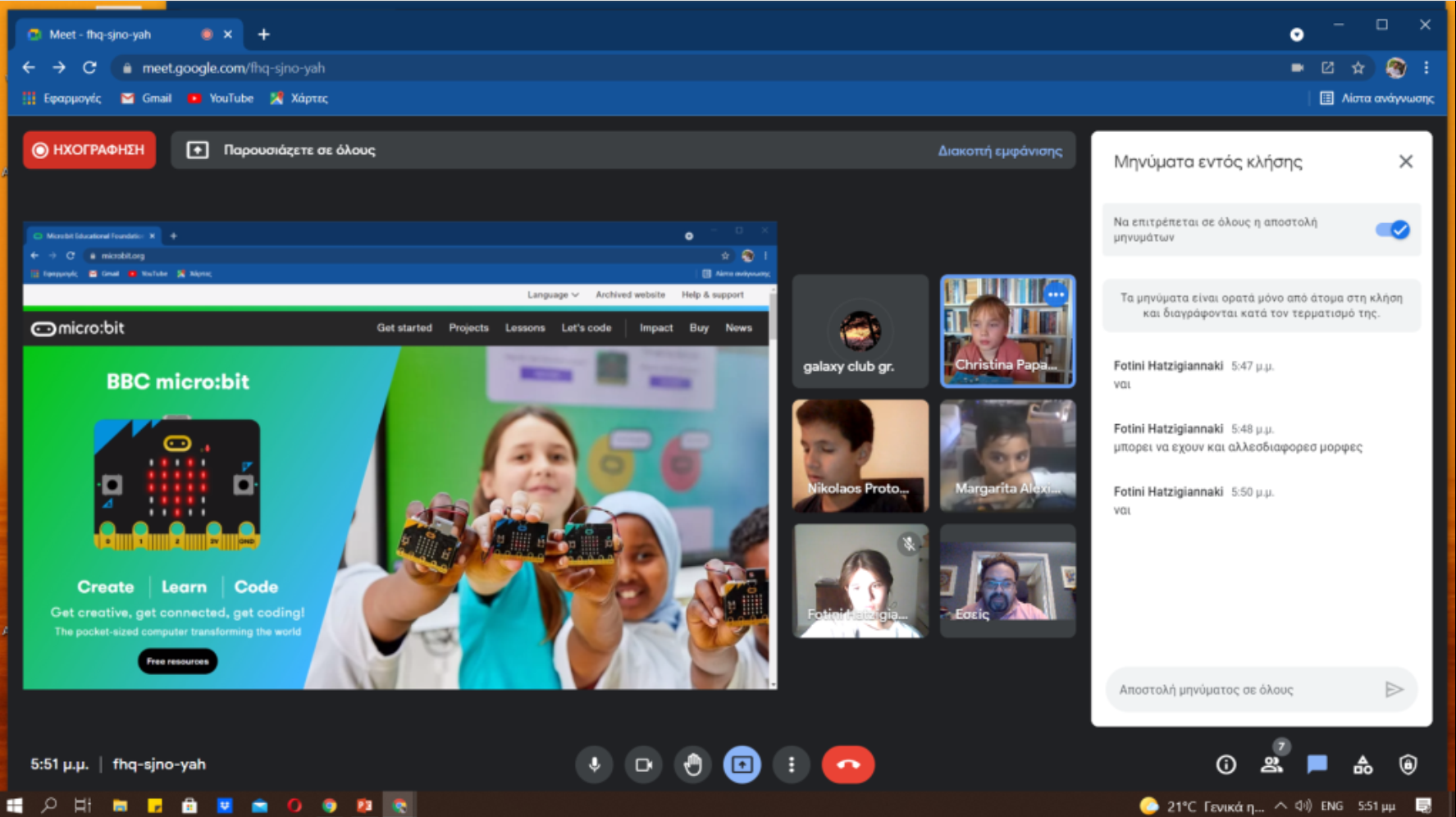Open PowerPoint from taskbar

[364, 806]
